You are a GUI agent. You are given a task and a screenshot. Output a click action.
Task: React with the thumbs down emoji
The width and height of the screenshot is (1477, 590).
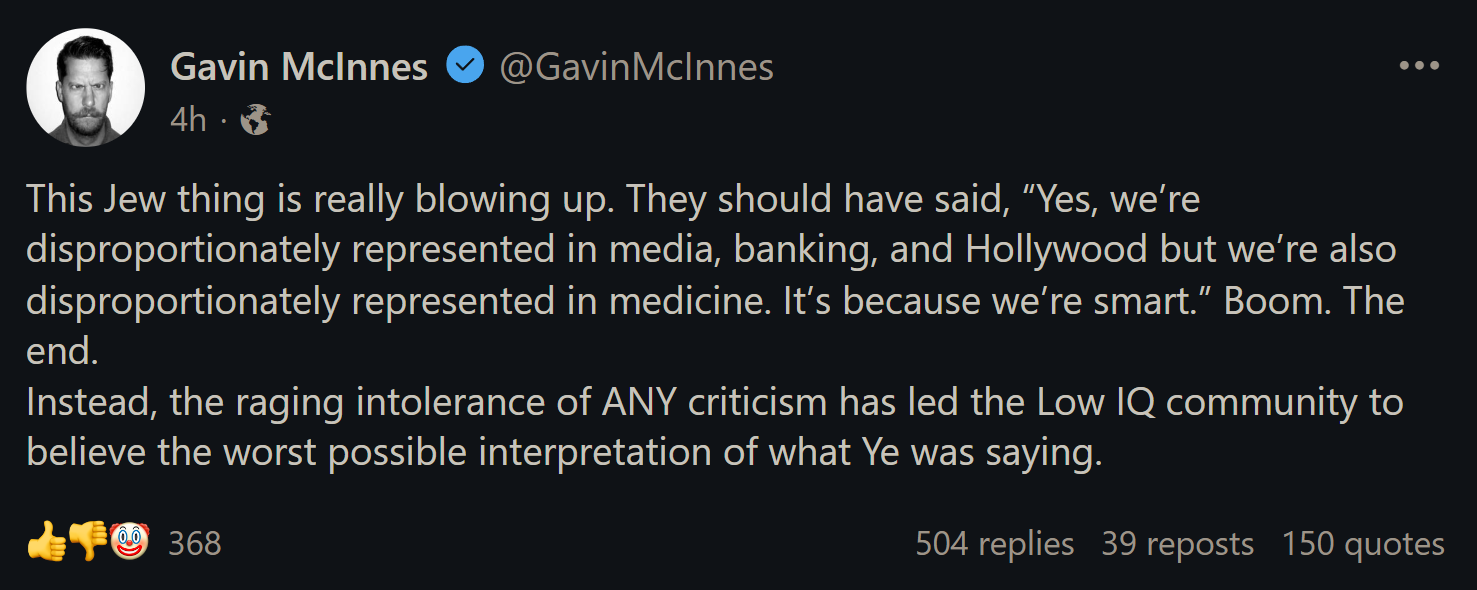[88, 543]
